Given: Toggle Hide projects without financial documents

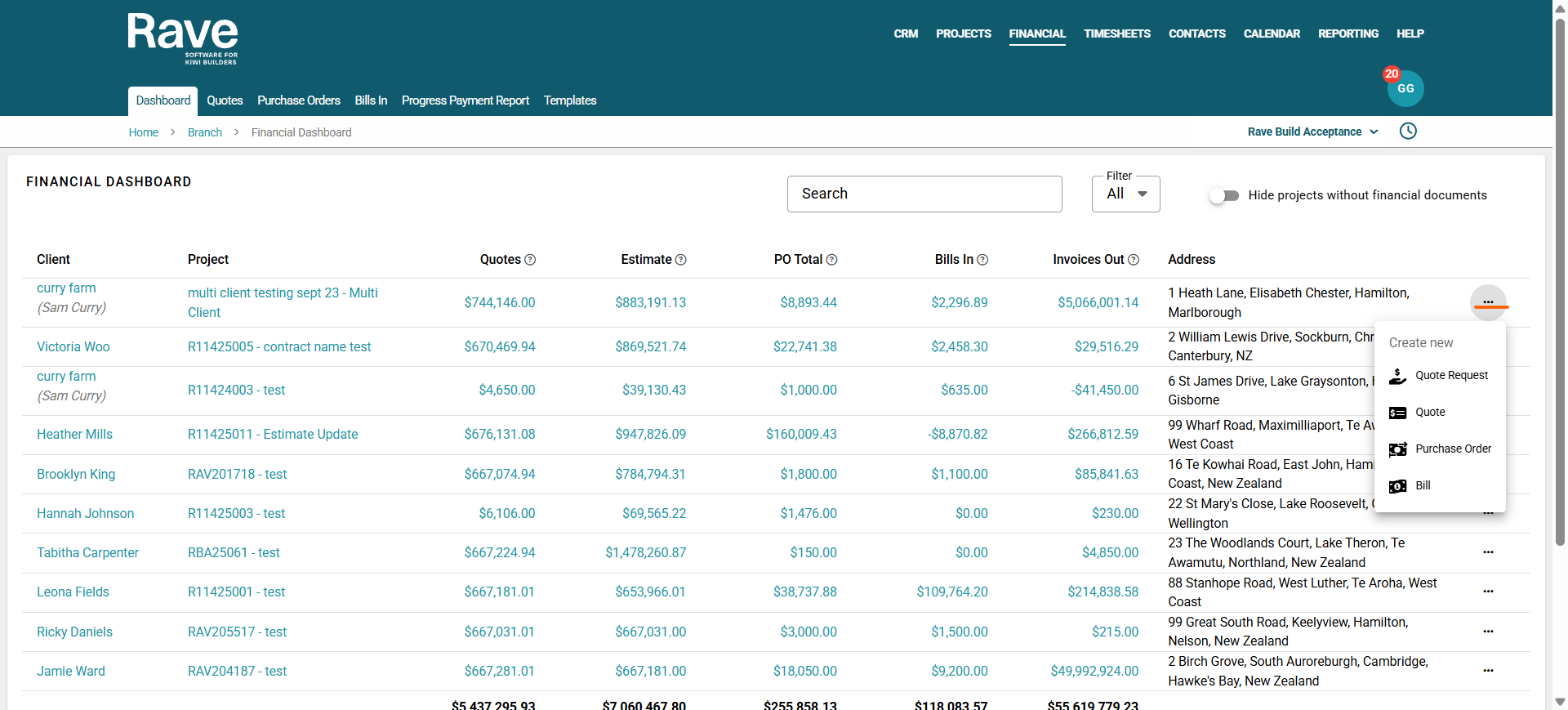Looking at the screenshot, I should (x=1224, y=195).
